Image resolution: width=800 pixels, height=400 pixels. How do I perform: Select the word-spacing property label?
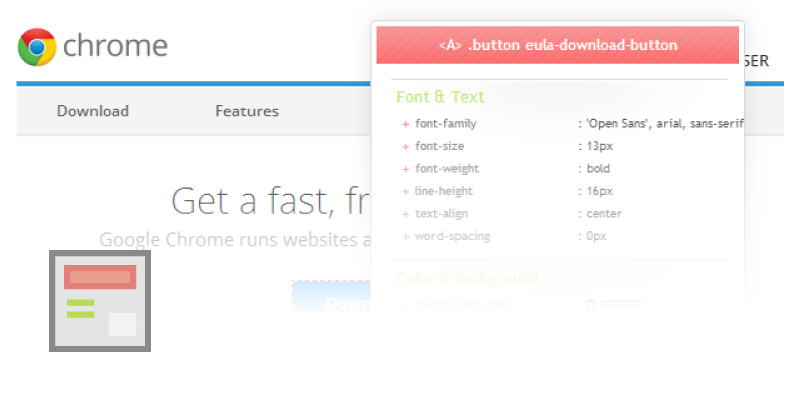pyautogui.click(x=453, y=236)
